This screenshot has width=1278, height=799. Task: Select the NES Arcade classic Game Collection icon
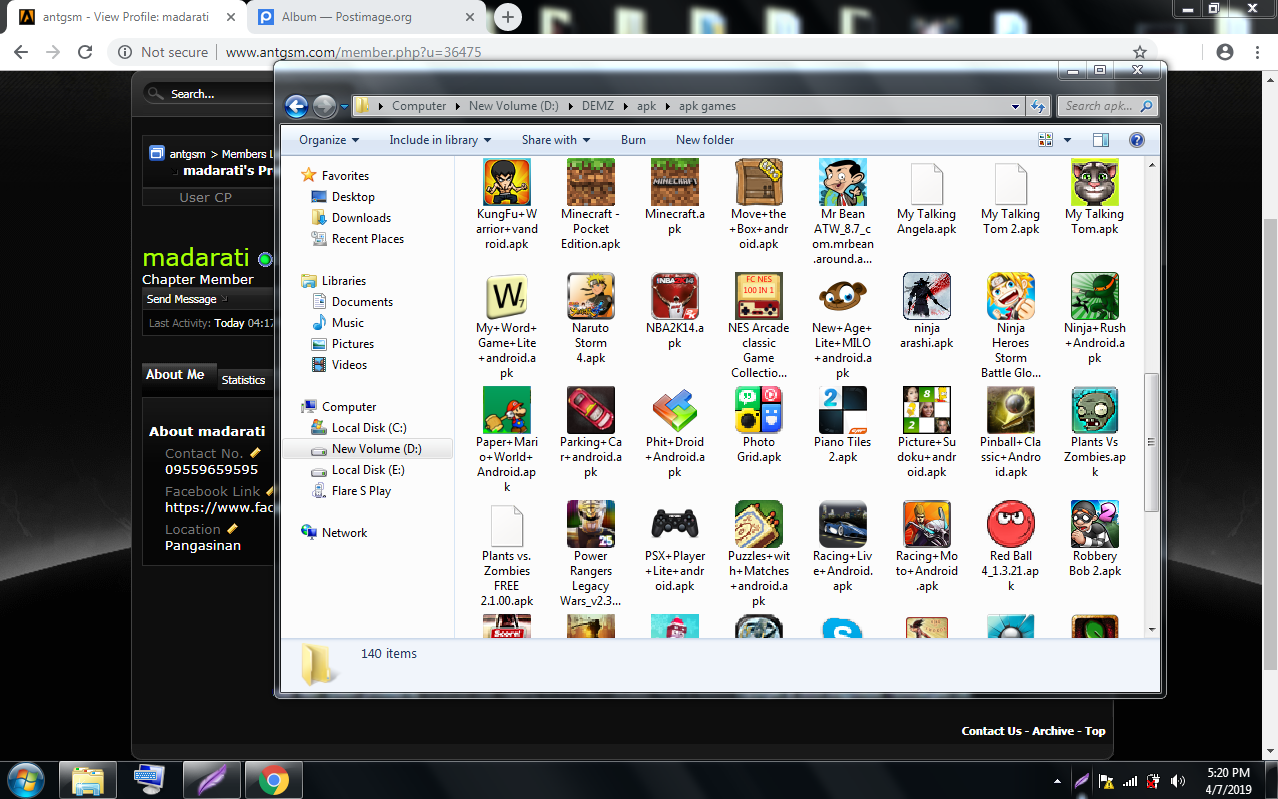[x=759, y=296]
